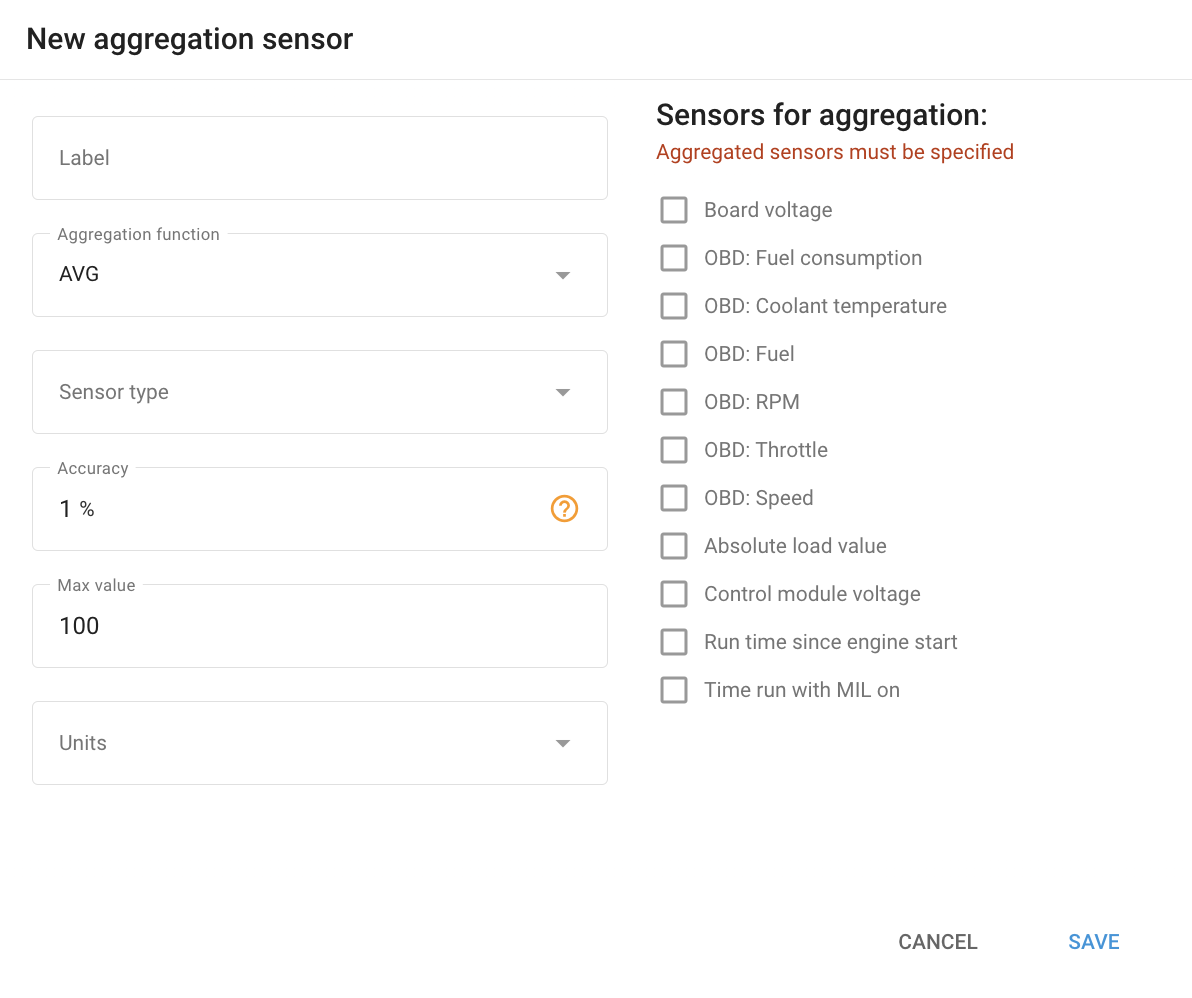Enable the OBD: Fuel consumption sensor

pos(674,258)
